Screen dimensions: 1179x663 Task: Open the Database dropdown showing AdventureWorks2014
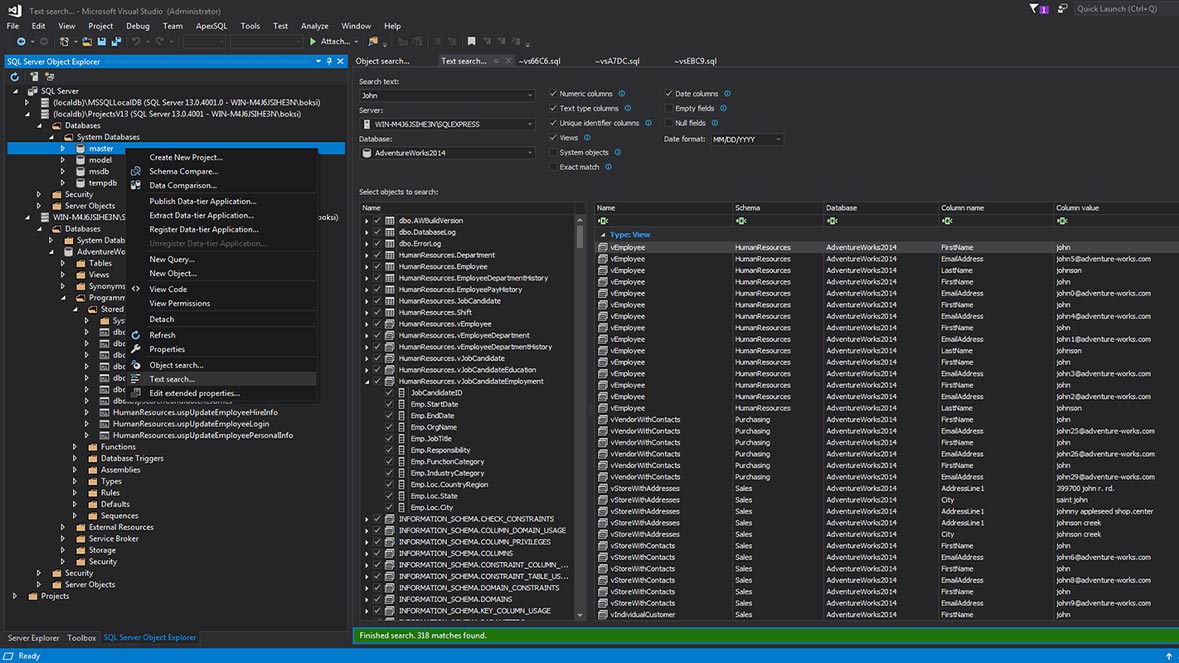[x=529, y=153]
